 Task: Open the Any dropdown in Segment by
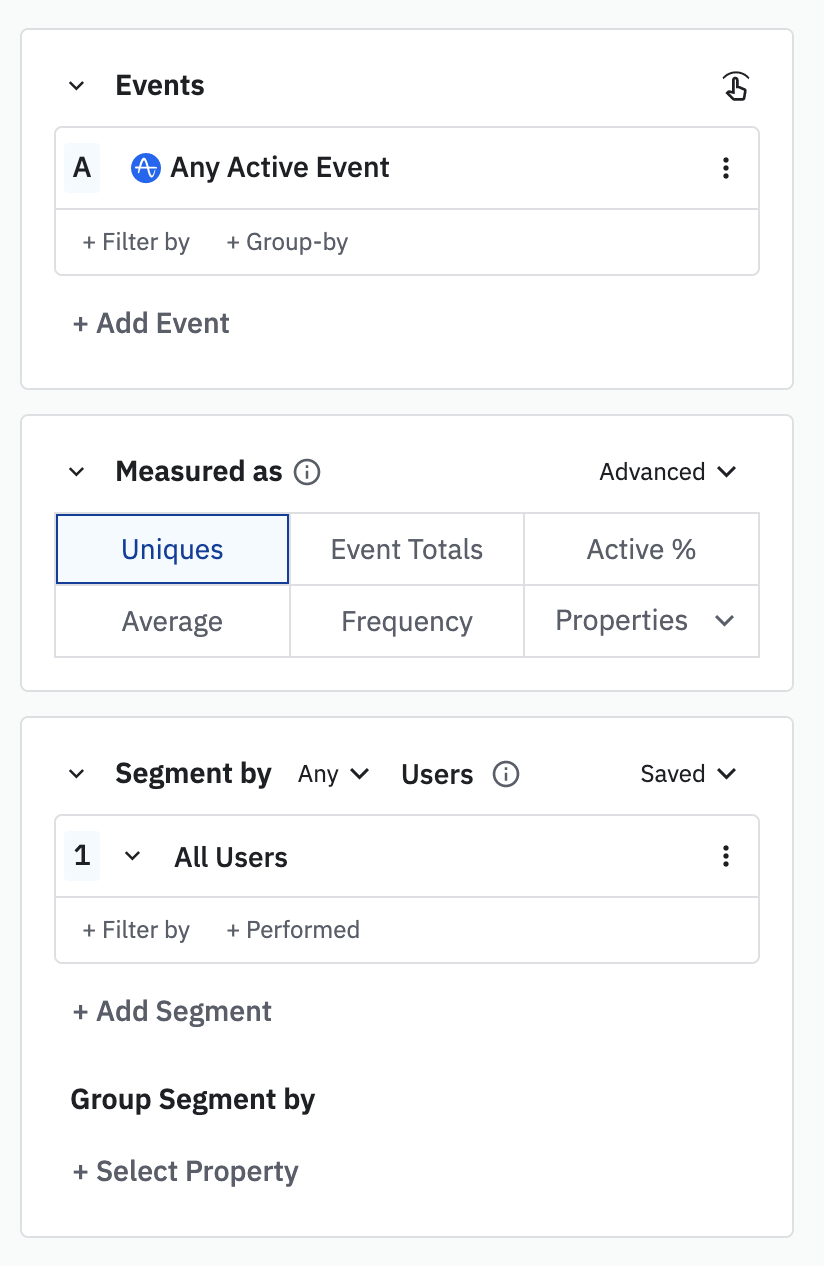(334, 774)
